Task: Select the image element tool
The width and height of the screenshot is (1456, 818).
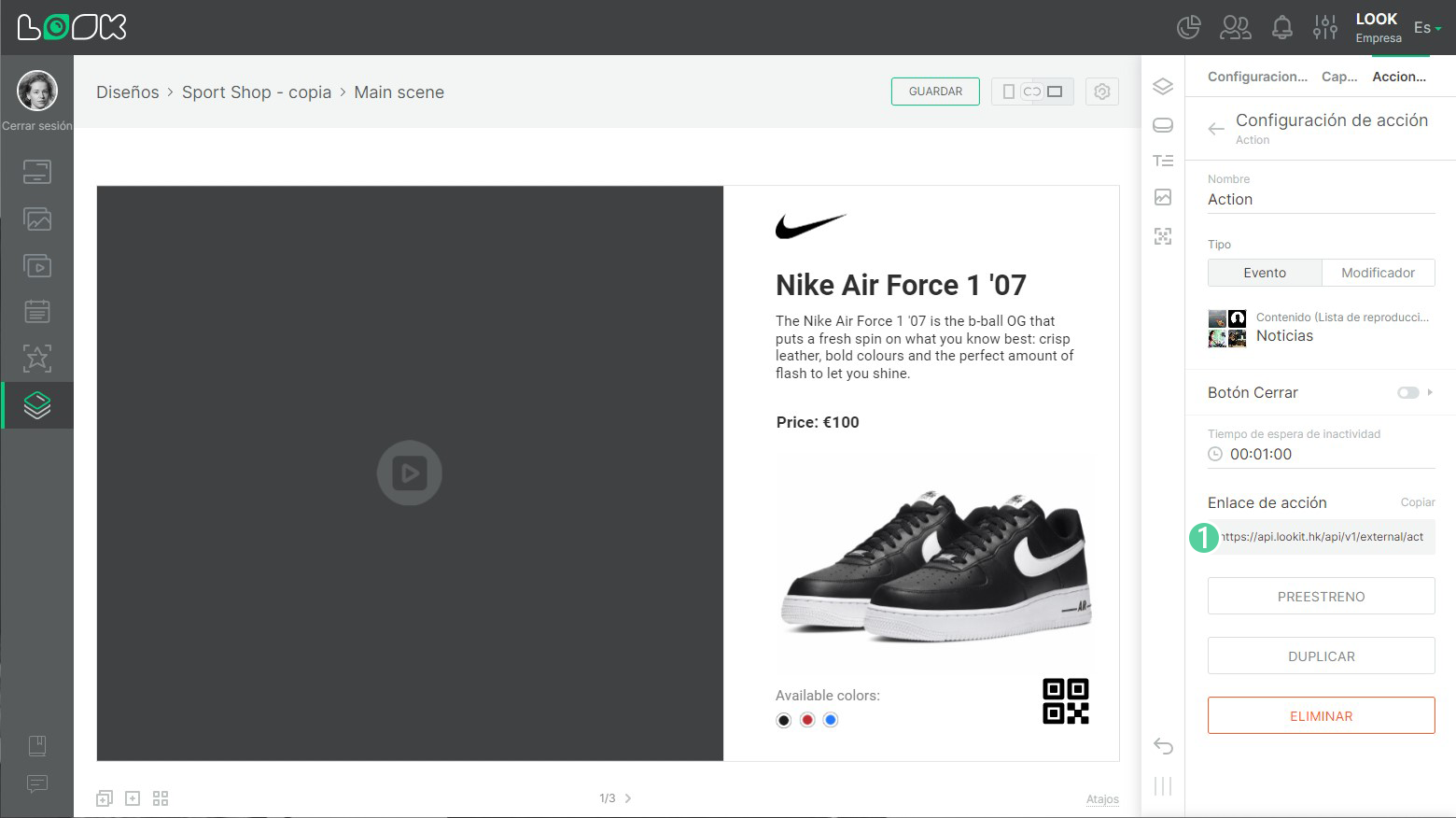Action: [x=1163, y=197]
